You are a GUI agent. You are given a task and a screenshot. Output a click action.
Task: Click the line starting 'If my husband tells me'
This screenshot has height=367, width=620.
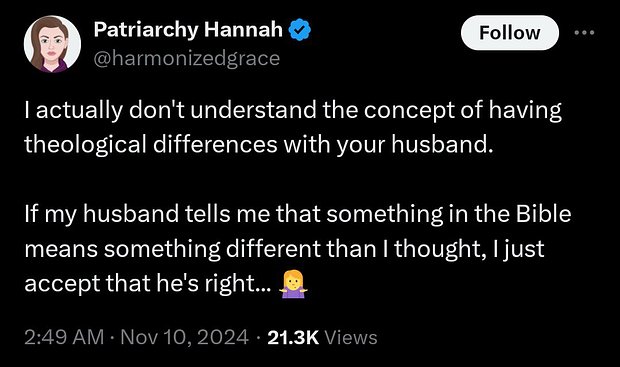pos(298,214)
